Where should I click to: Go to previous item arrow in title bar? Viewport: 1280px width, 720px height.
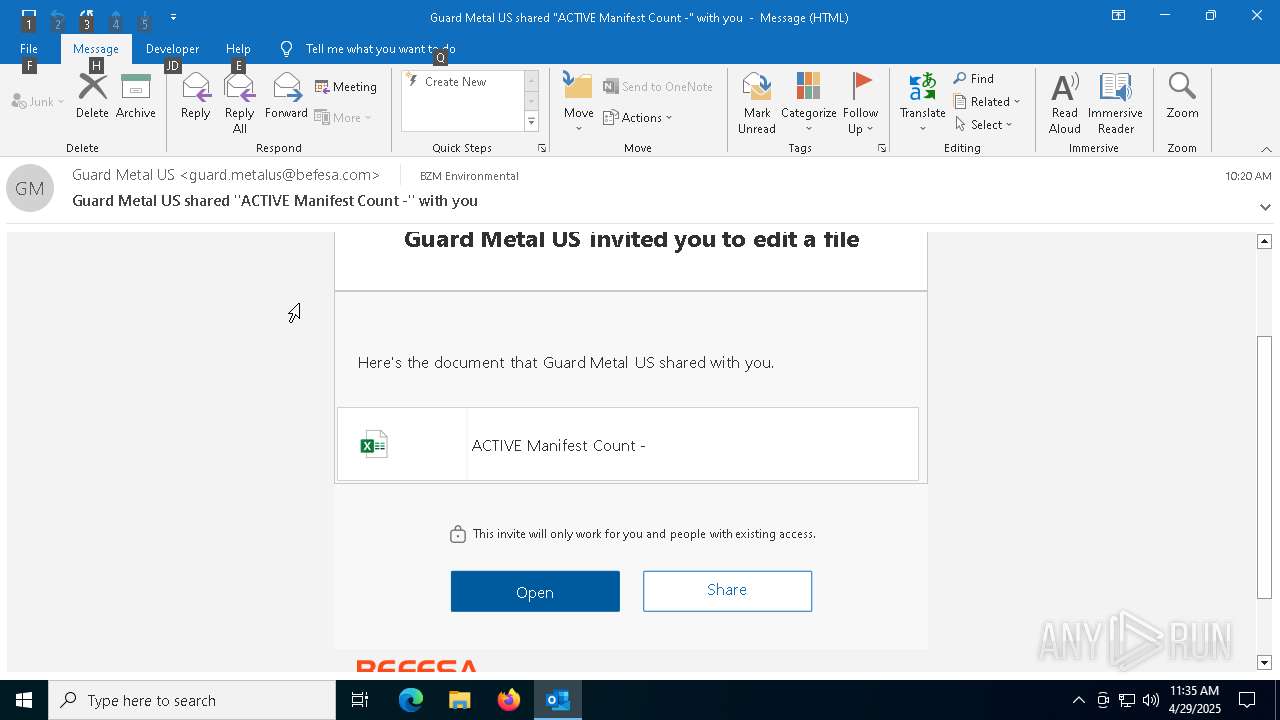[115, 17]
